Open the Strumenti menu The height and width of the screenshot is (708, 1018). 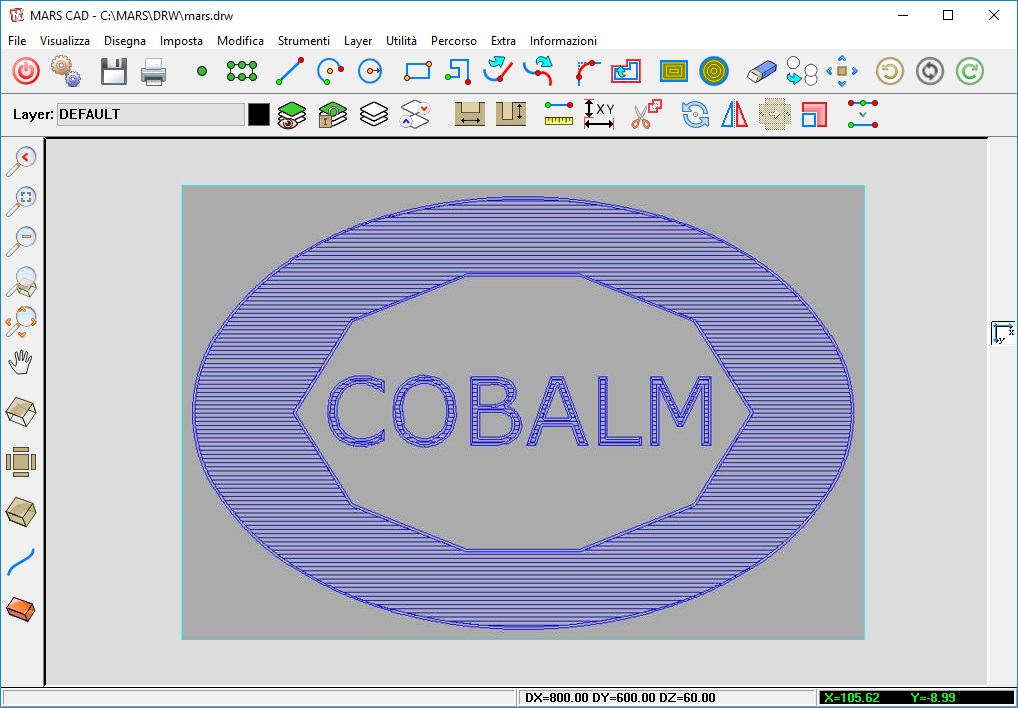pos(304,40)
